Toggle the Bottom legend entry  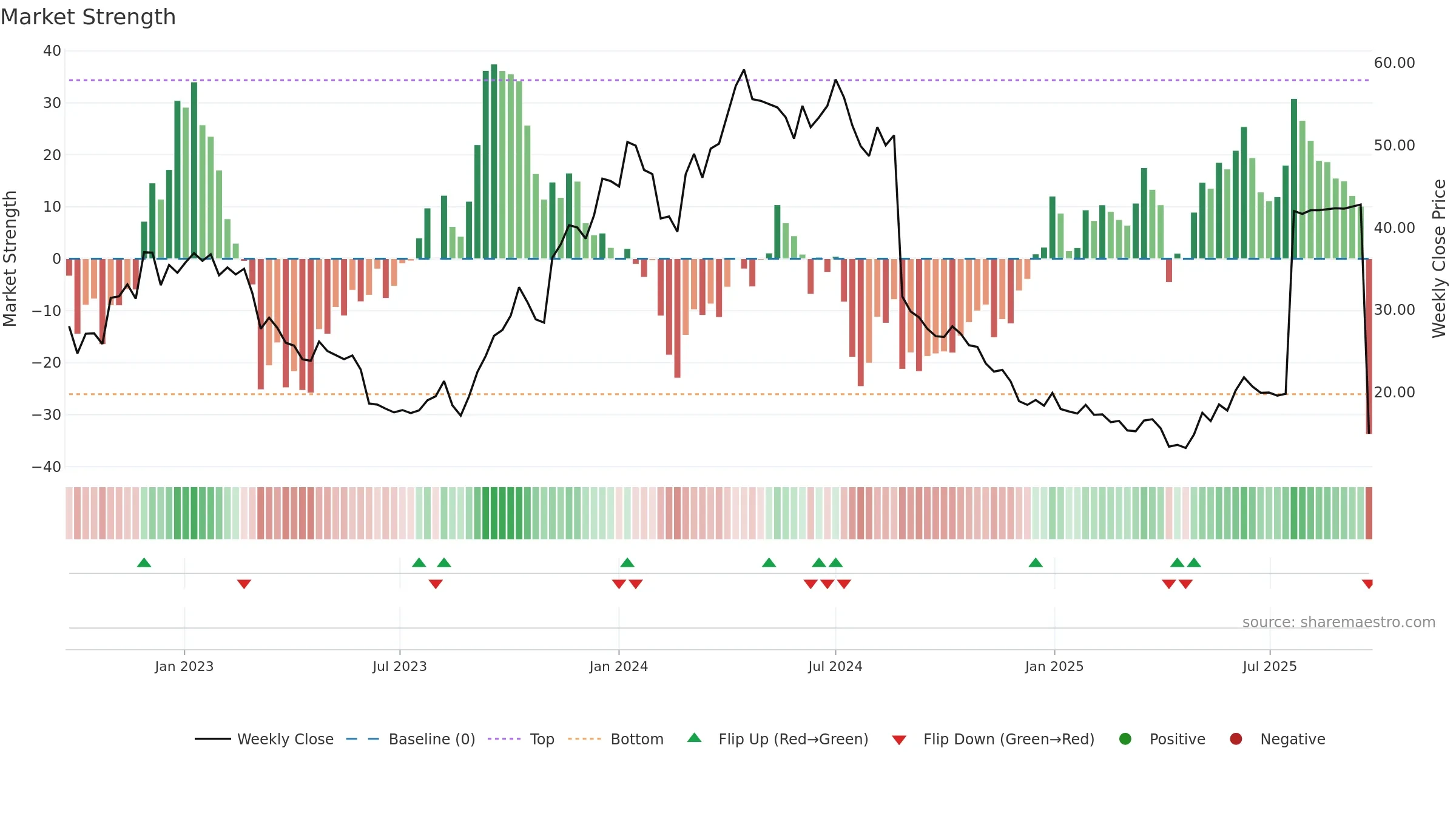616,739
